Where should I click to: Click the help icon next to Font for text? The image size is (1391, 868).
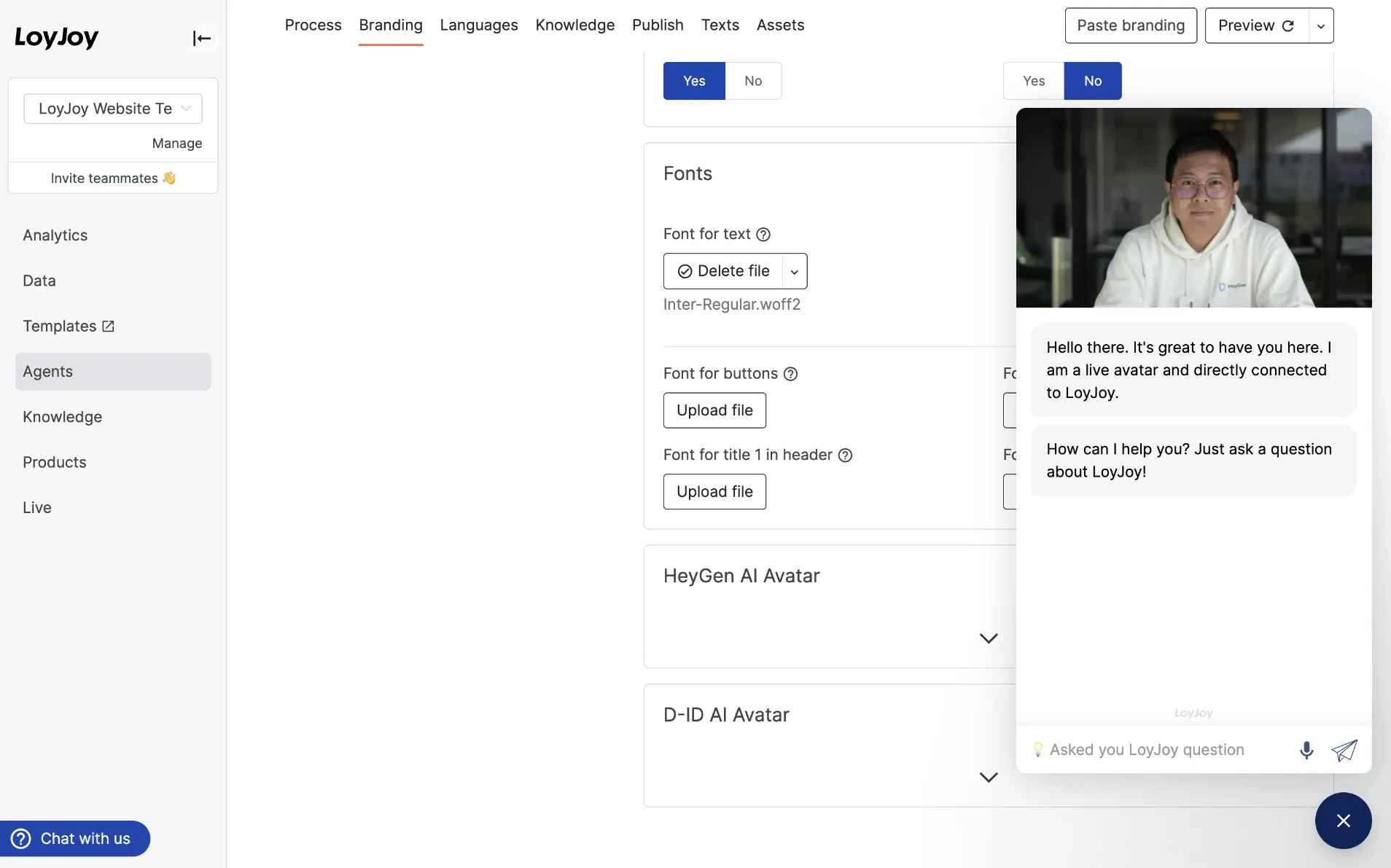click(763, 234)
